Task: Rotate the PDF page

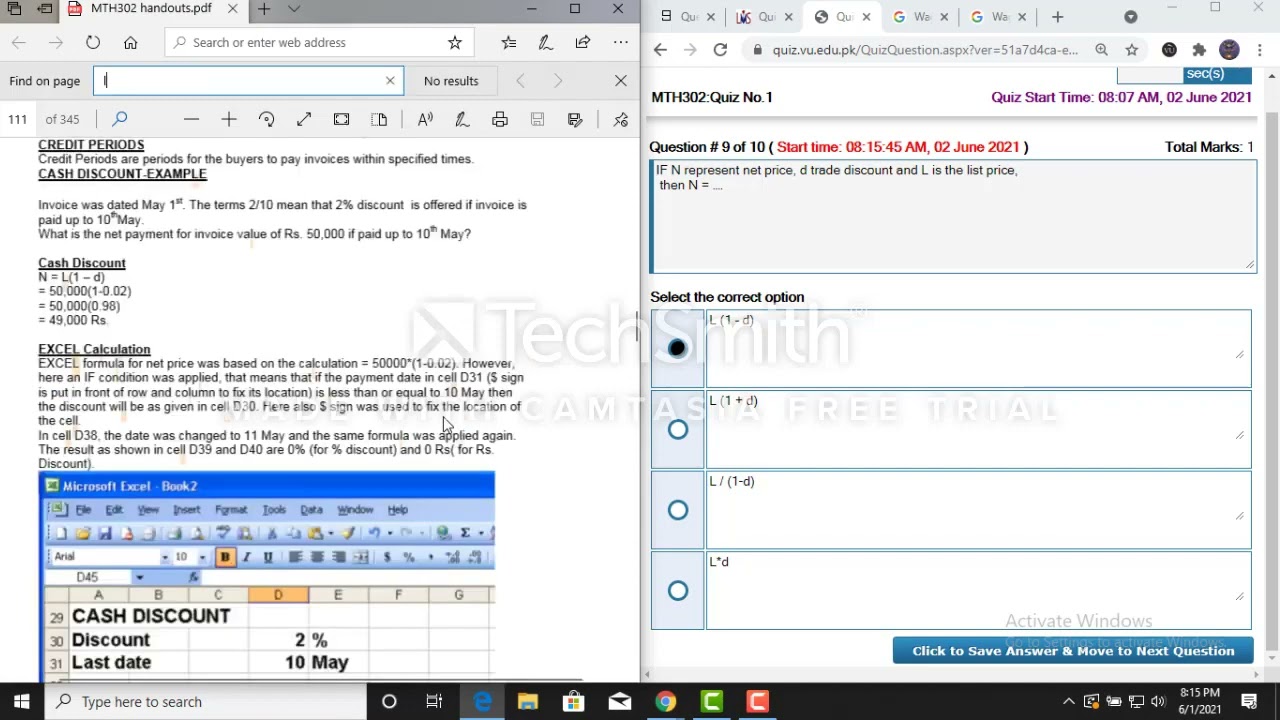Action: click(x=266, y=119)
